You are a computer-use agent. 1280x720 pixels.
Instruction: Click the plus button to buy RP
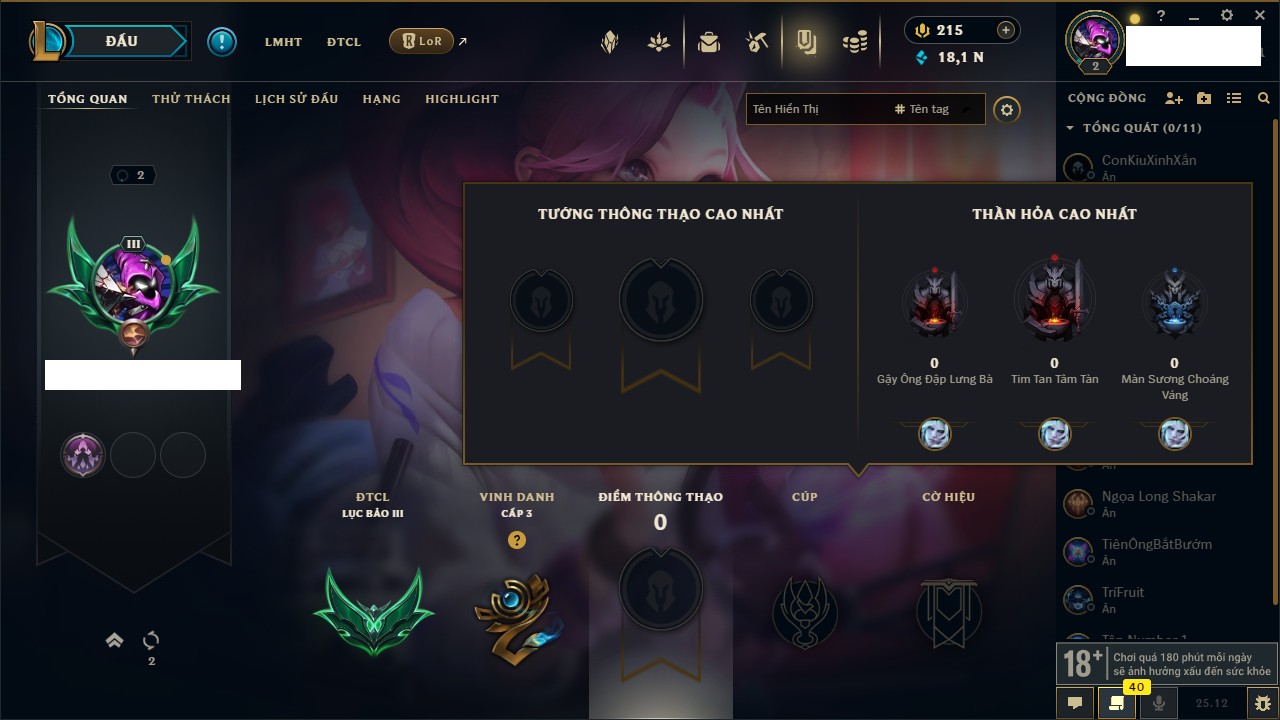click(x=1006, y=30)
